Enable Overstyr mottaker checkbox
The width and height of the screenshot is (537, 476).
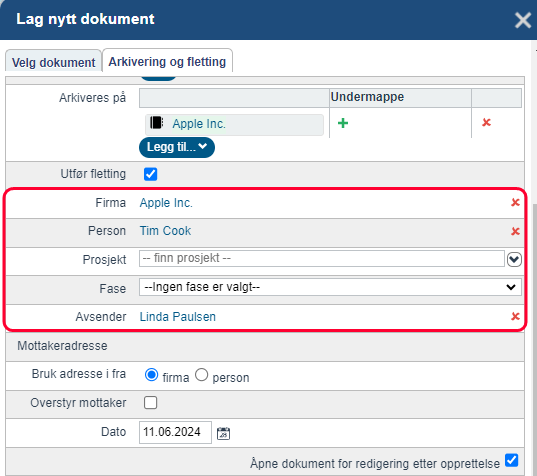click(x=150, y=403)
